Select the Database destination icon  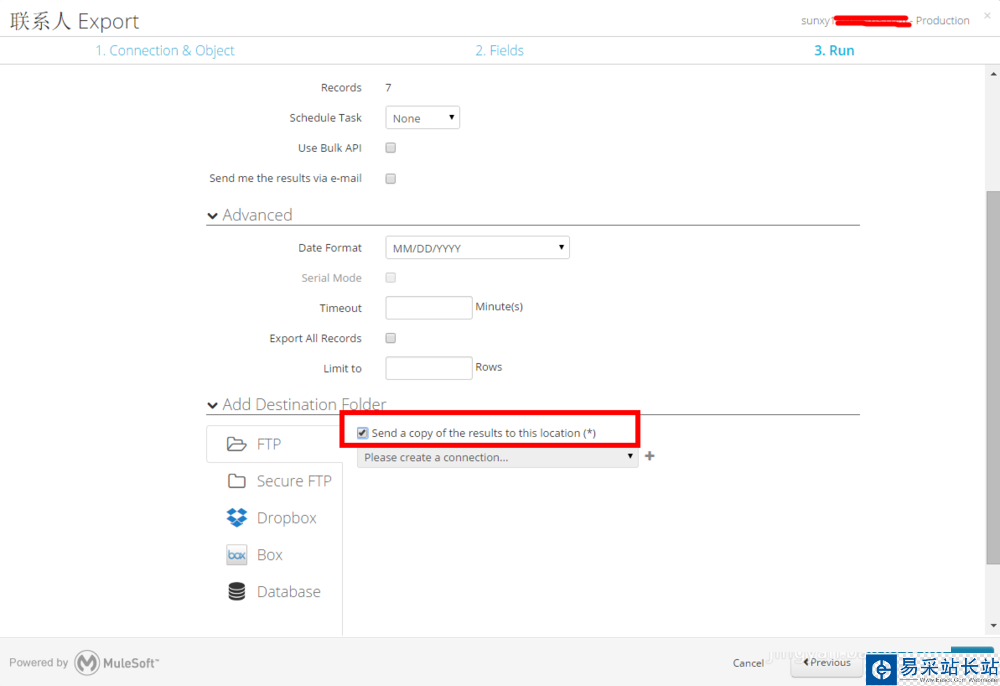(237, 592)
